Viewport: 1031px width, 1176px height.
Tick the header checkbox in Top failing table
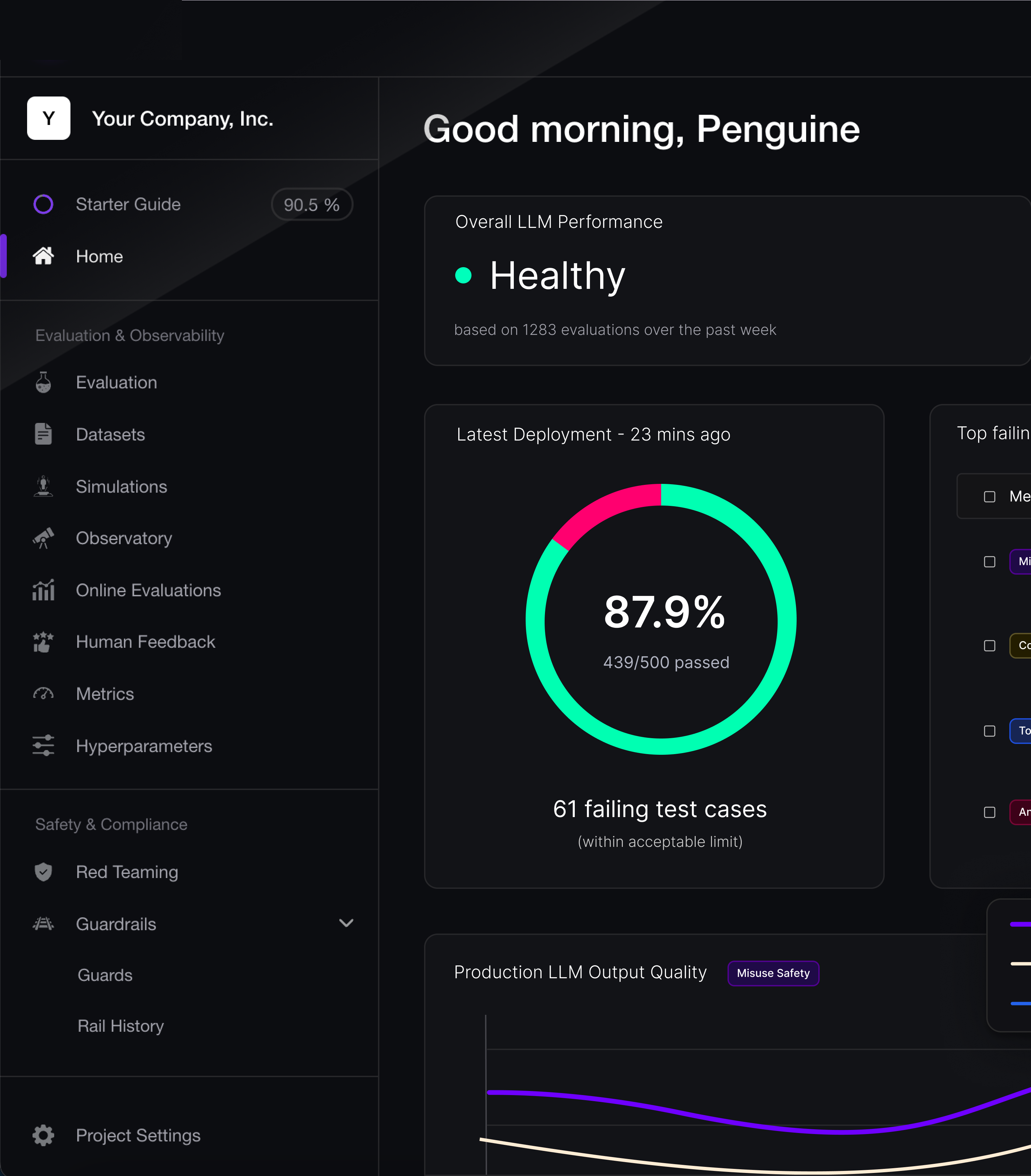(990, 496)
